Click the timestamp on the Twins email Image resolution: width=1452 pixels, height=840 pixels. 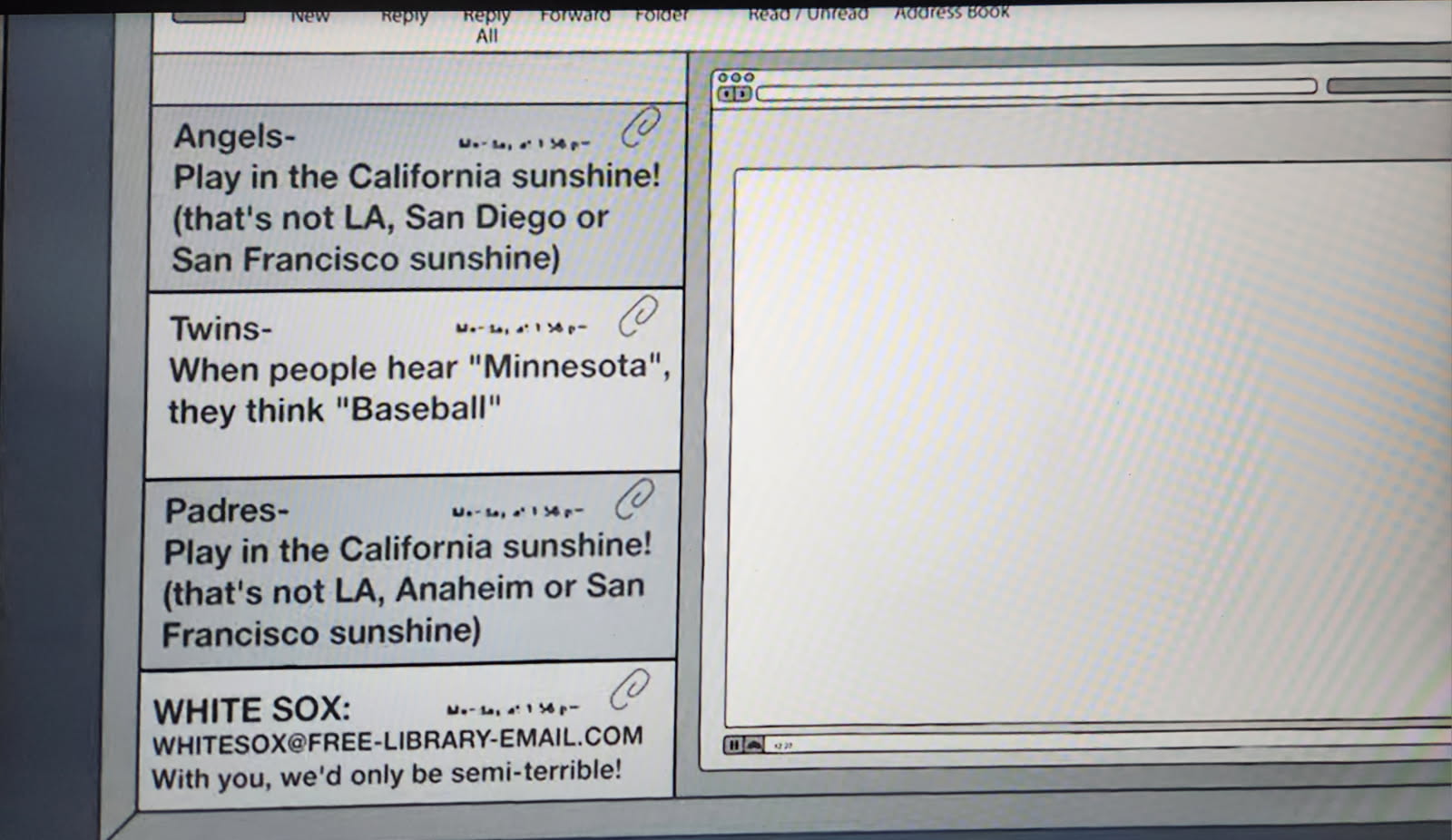522,328
